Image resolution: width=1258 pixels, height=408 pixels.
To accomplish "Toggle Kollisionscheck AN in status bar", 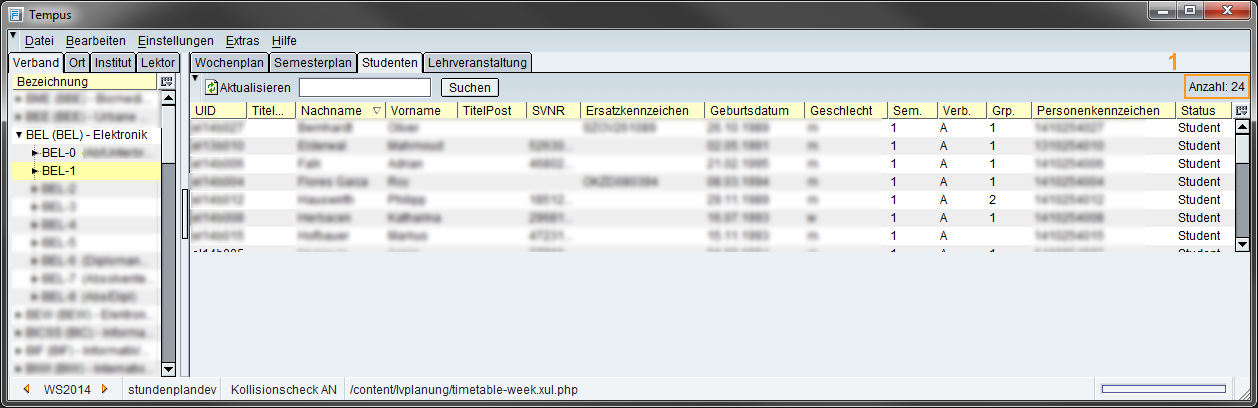I will [x=284, y=389].
